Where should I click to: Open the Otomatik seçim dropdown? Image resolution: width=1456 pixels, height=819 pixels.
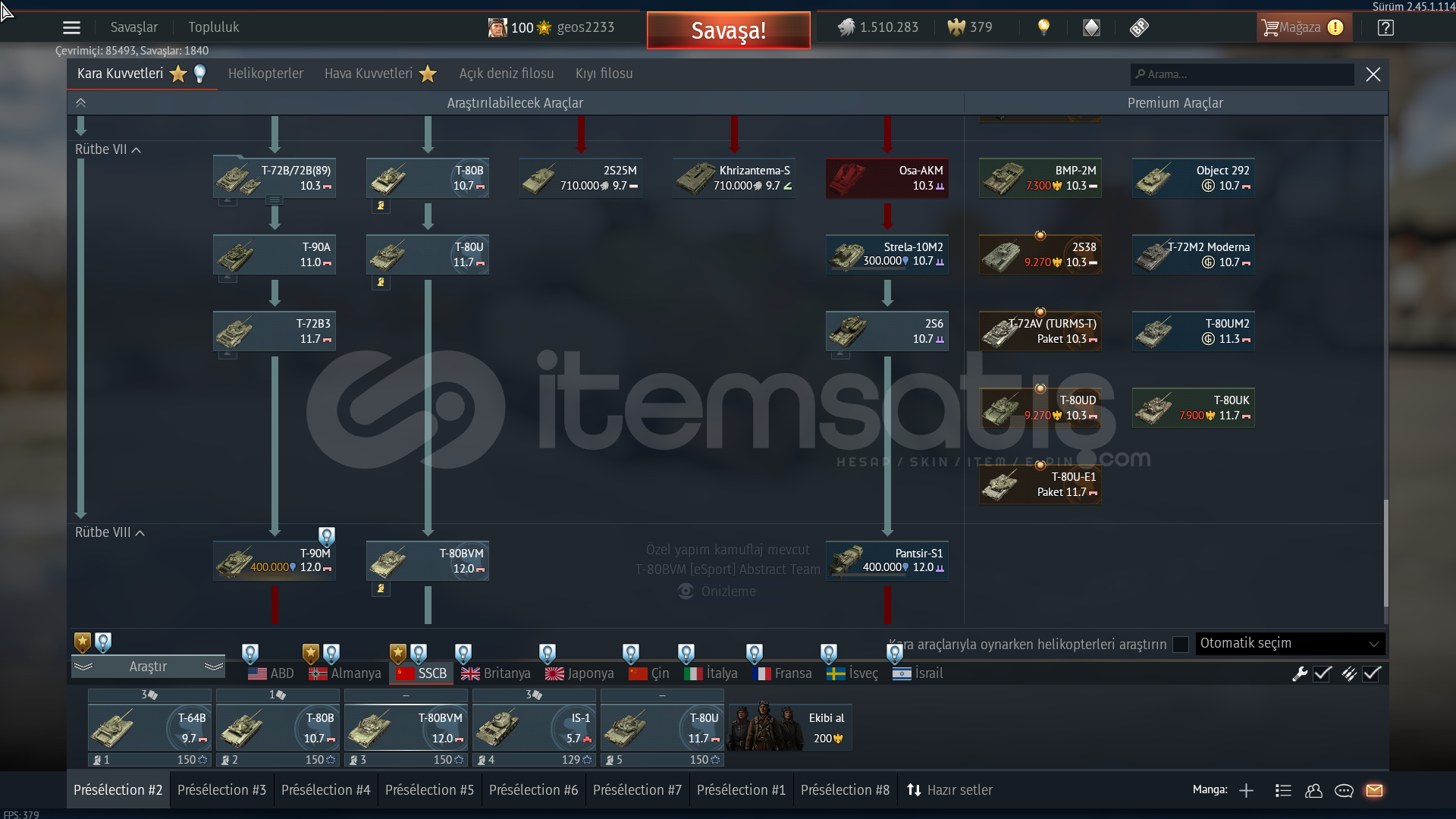tap(1290, 644)
